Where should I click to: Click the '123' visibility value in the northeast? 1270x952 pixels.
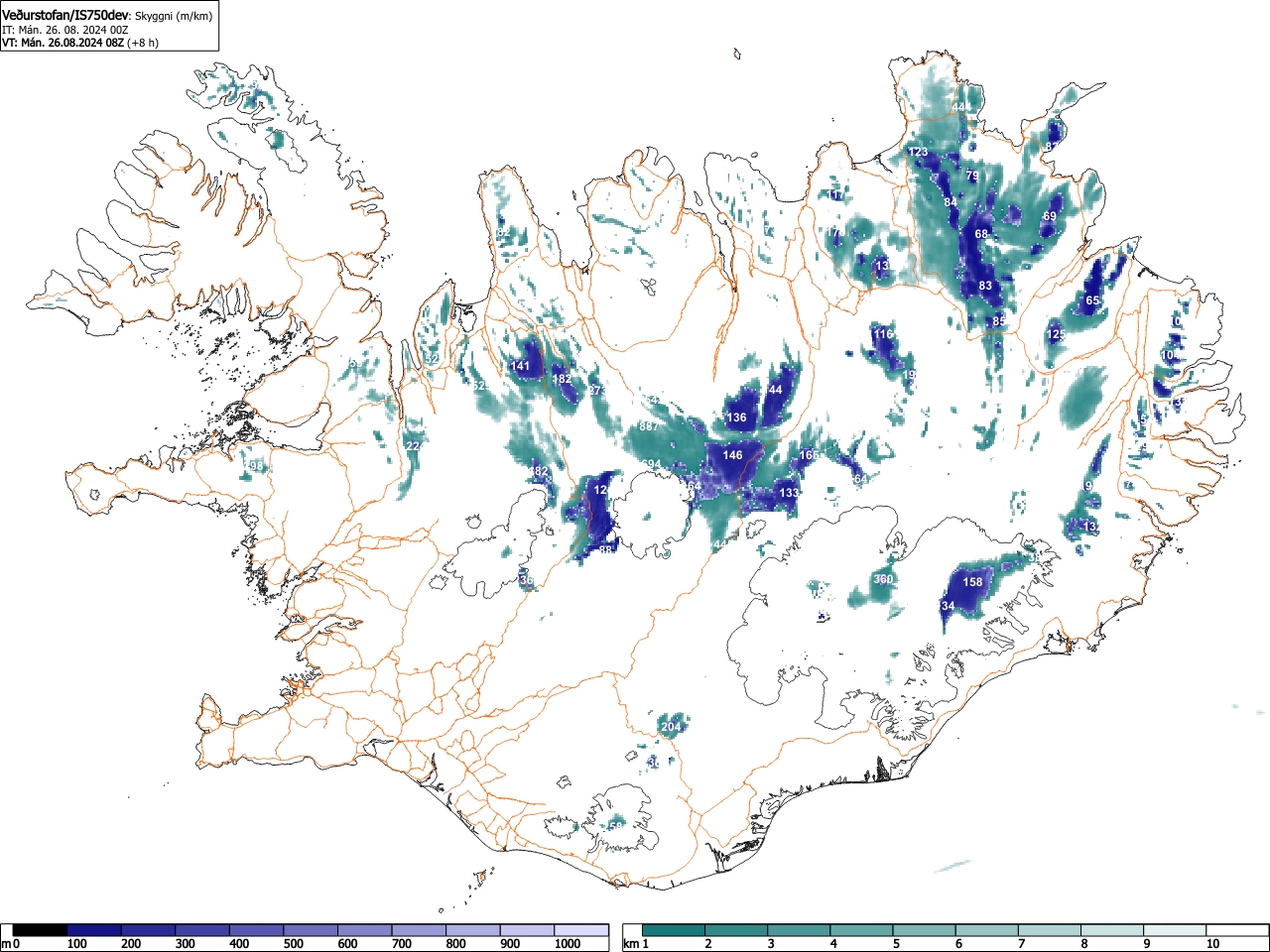pyautogui.click(x=918, y=152)
